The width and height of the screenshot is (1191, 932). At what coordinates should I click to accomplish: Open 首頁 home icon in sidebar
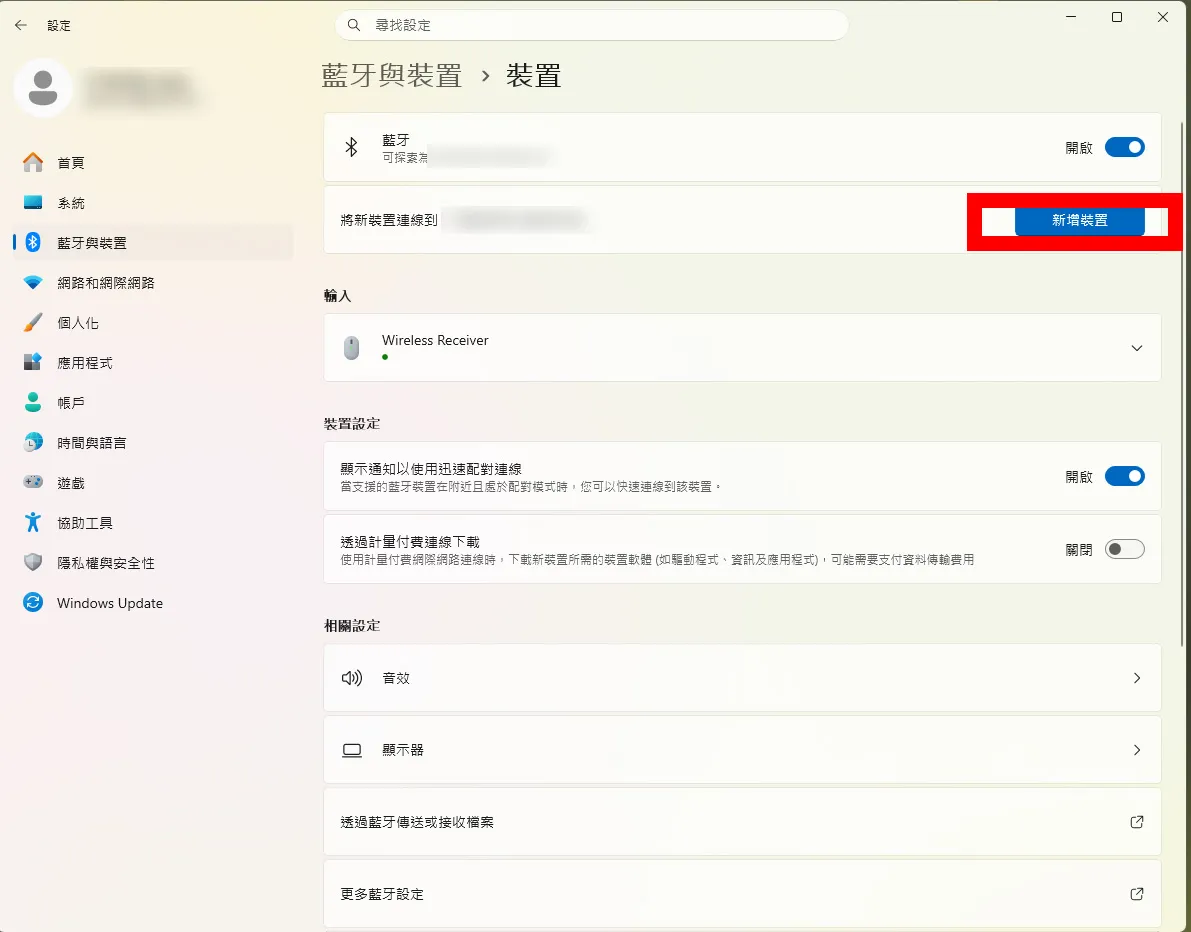[33, 163]
